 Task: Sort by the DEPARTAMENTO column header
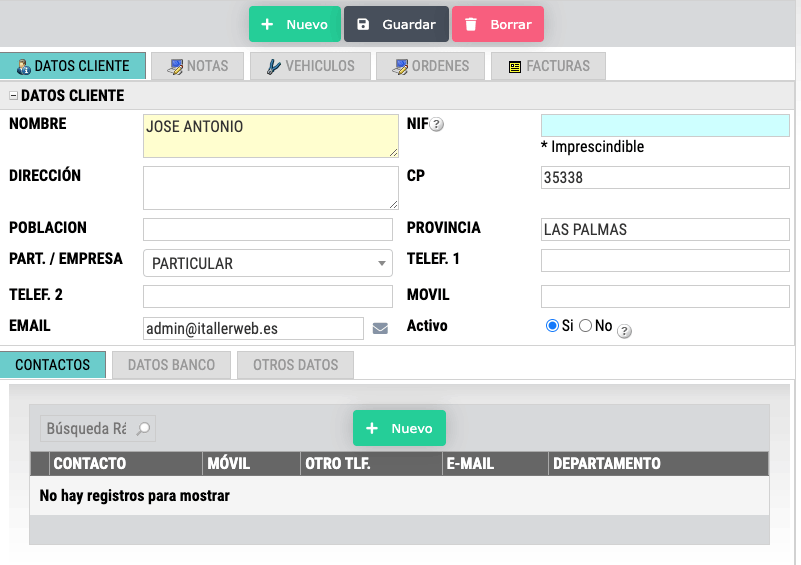coord(607,464)
